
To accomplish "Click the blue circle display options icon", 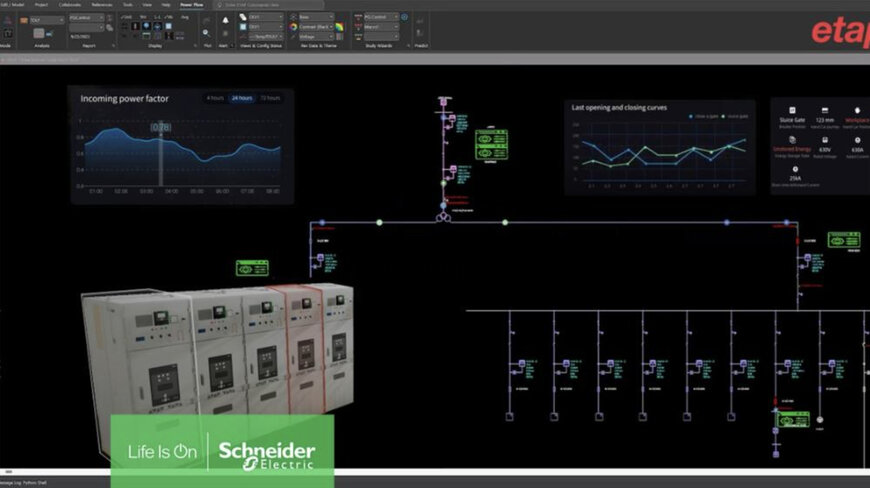I will coord(146,26).
